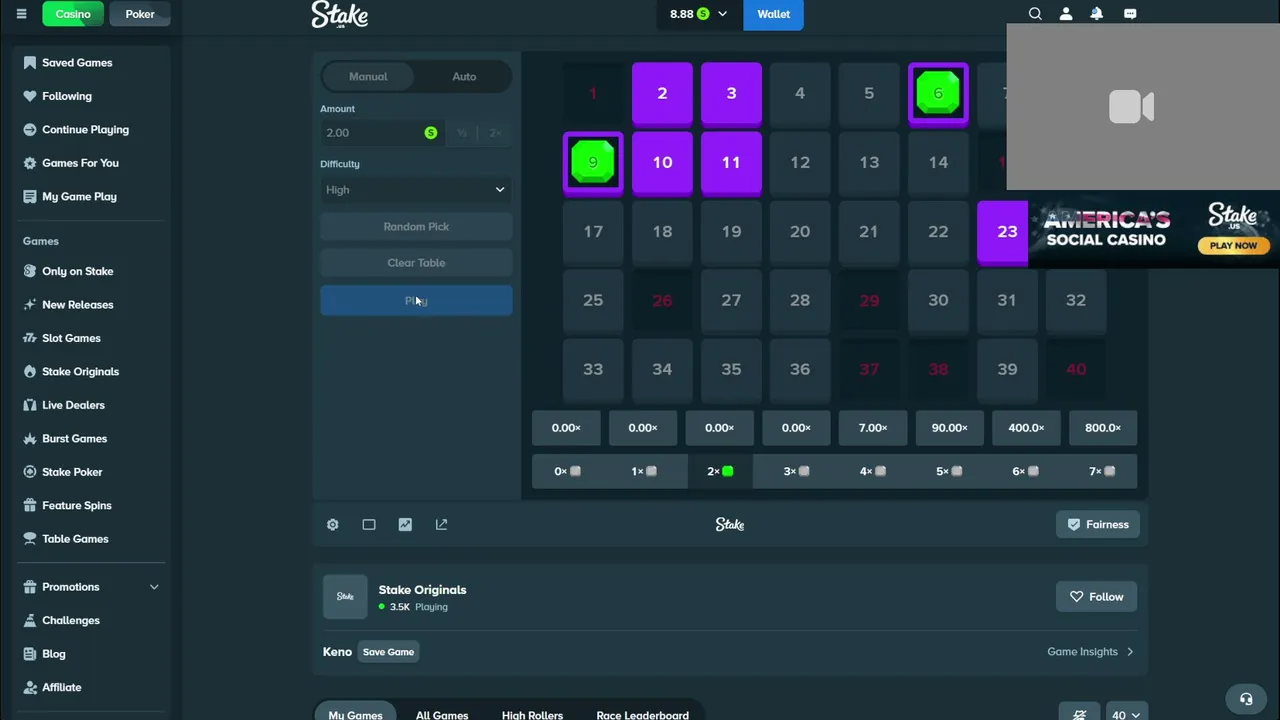1280x720 pixels.
Task: Open the game settings gear icon
Action: [333, 524]
